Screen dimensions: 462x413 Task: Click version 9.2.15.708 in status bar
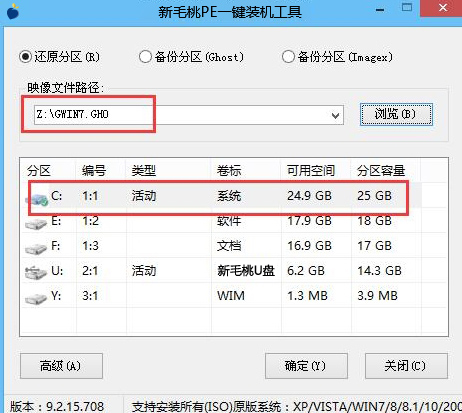(x=57, y=406)
